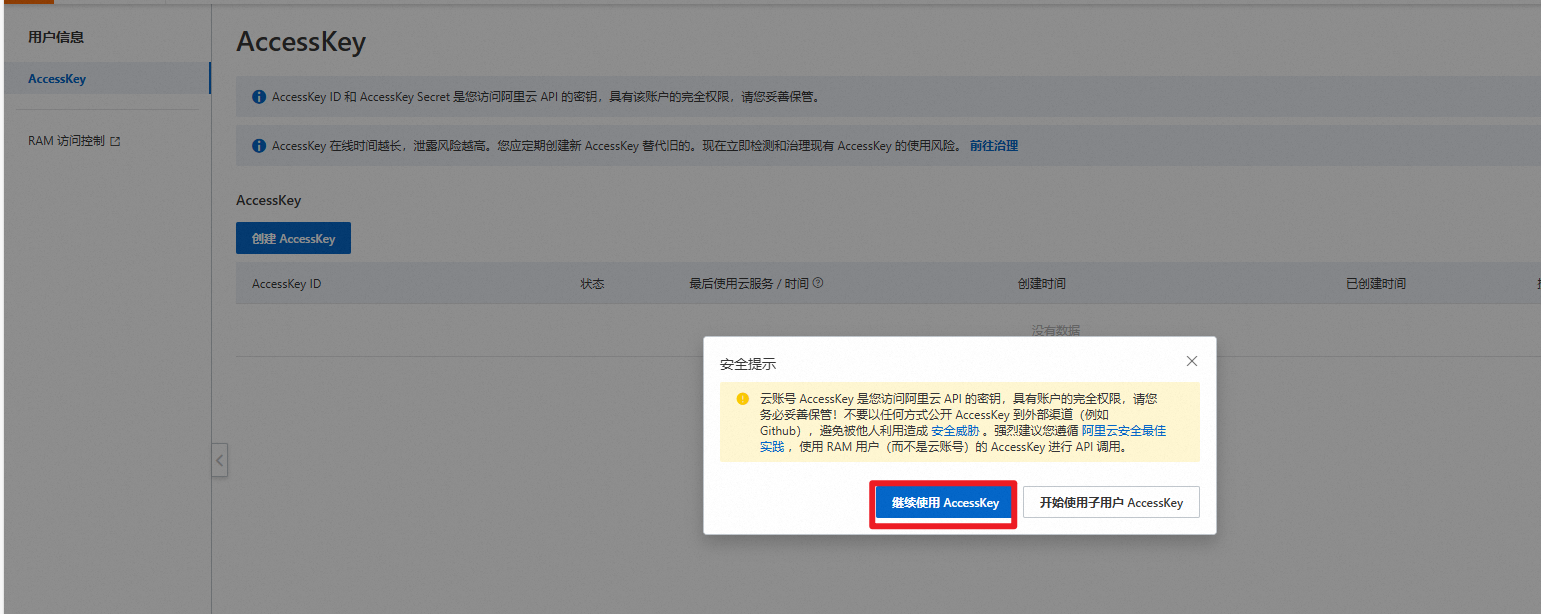Open the 阿里云安全最佳实践 link
1541x614 pixels.
1124,430
